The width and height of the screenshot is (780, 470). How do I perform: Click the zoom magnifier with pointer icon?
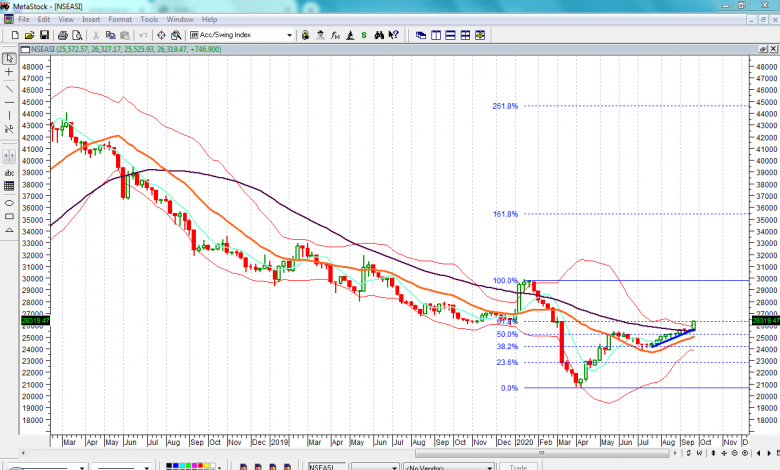click(176, 35)
